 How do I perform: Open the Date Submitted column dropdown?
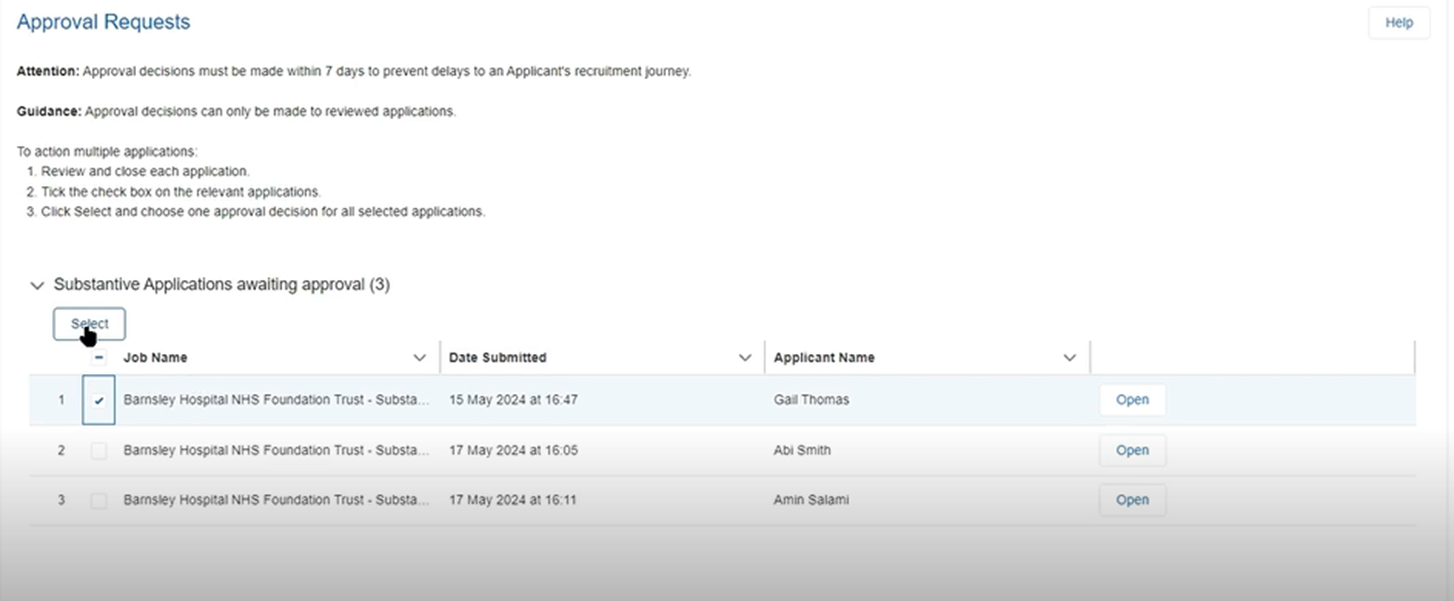[744, 357]
